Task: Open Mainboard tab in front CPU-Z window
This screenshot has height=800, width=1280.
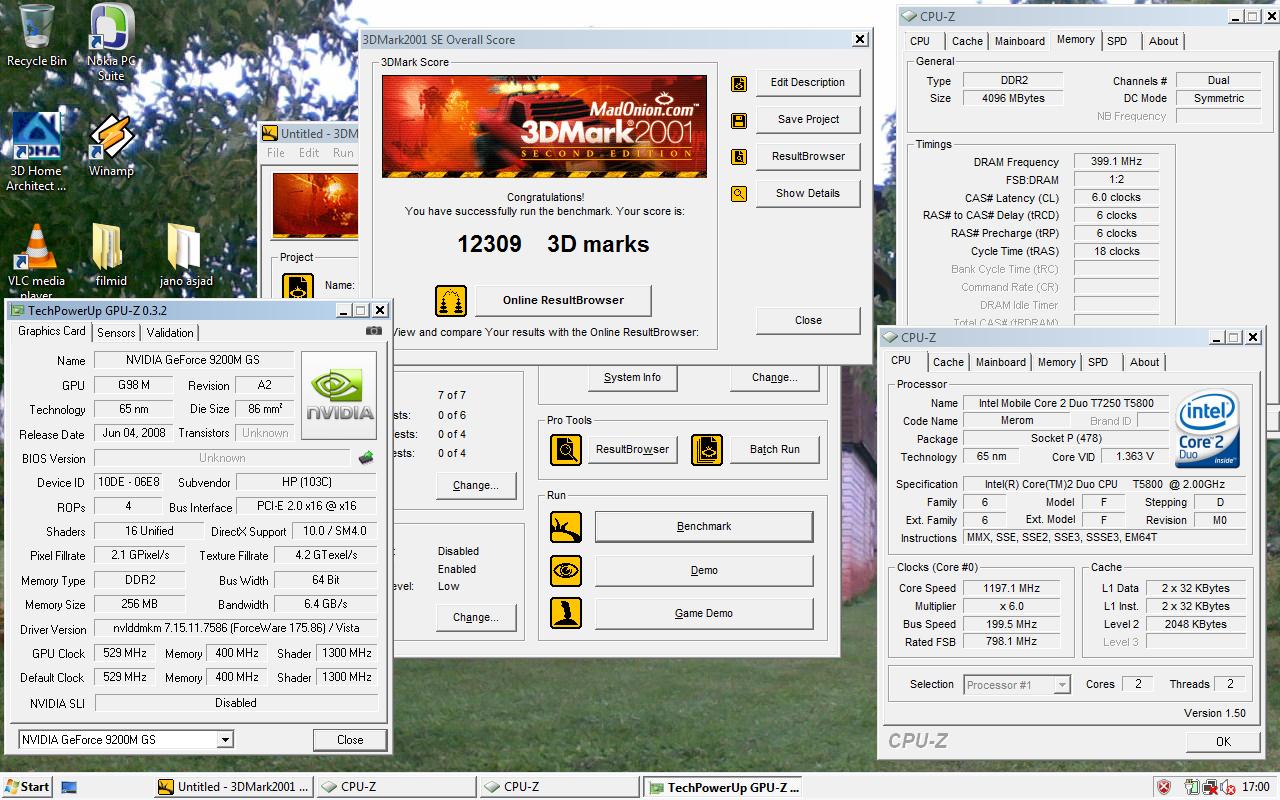Action: point(1001,362)
